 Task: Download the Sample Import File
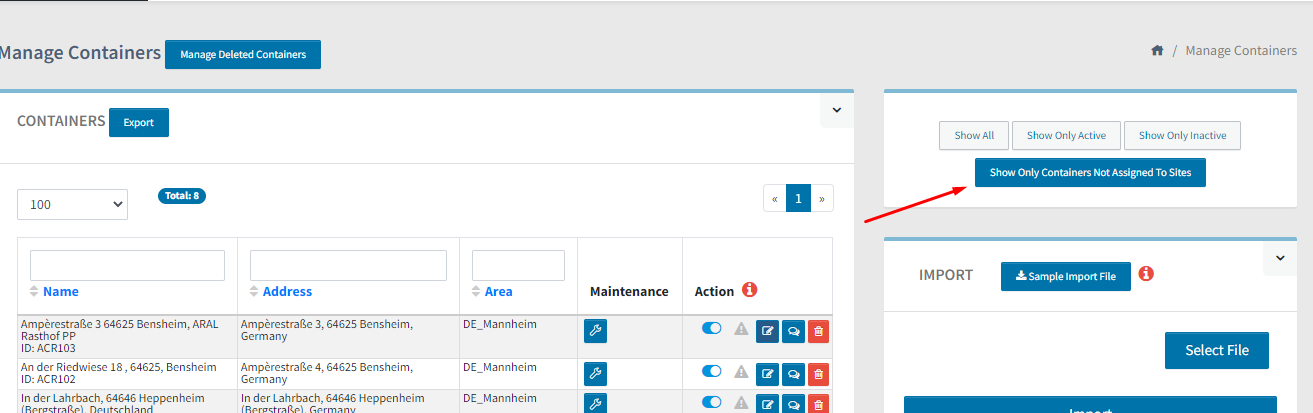(x=1066, y=276)
